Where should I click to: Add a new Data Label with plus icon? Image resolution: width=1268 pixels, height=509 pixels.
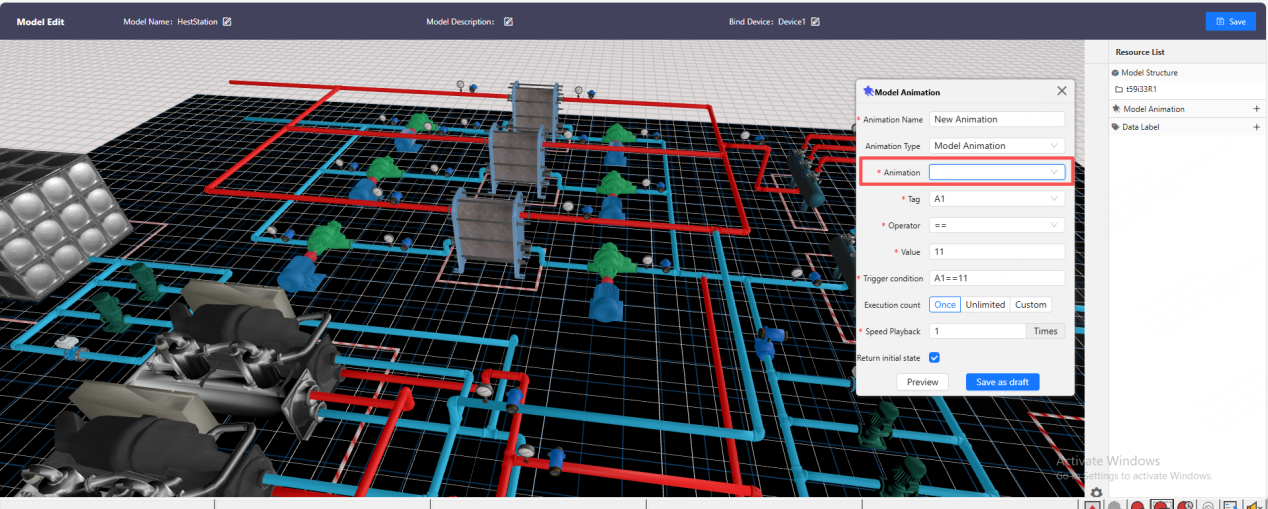(x=1256, y=127)
